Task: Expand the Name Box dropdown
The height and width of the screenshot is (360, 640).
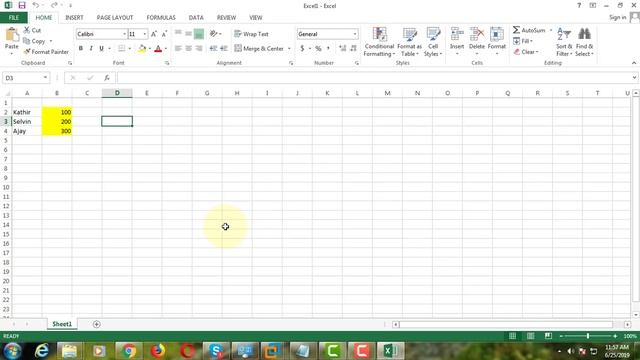Action: (45, 78)
